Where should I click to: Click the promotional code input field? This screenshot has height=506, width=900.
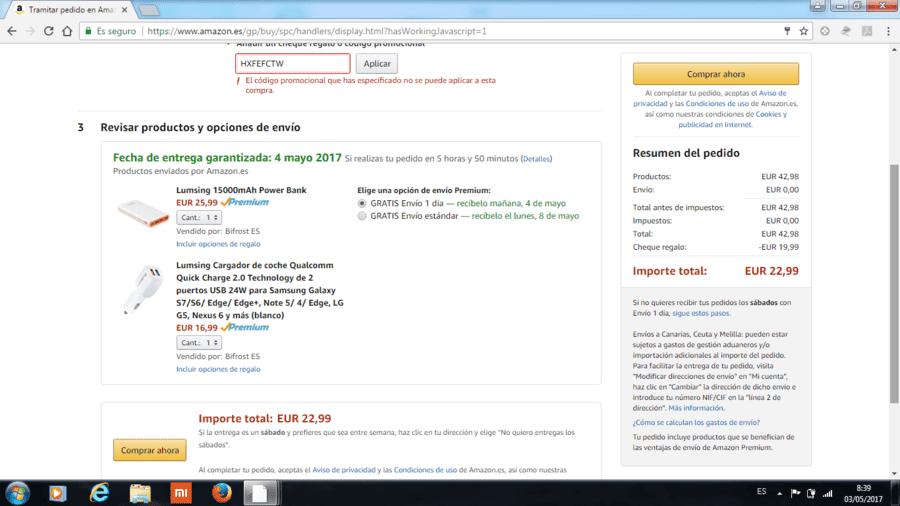point(293,64)
